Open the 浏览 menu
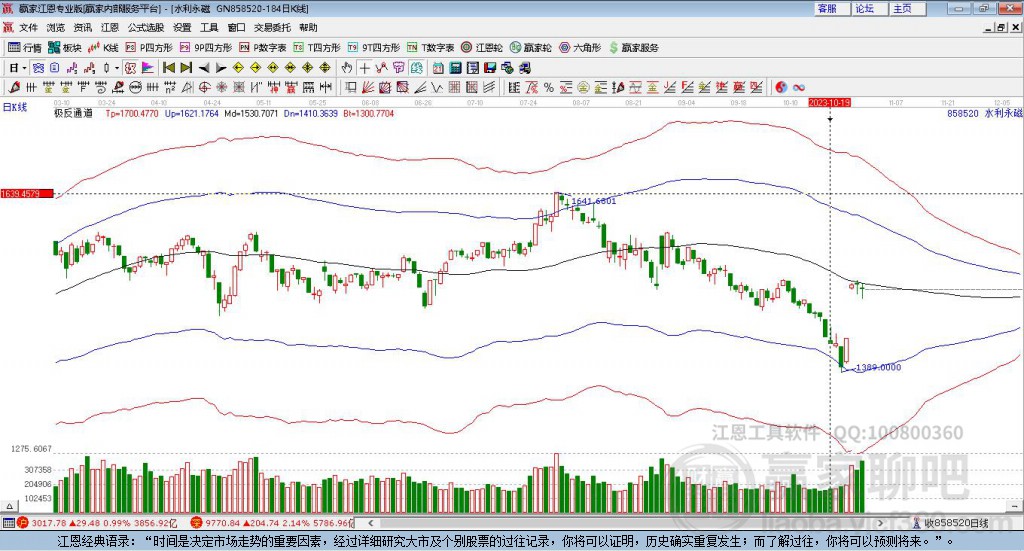This screenshot has height=551, width=1024. coord(56,27)
